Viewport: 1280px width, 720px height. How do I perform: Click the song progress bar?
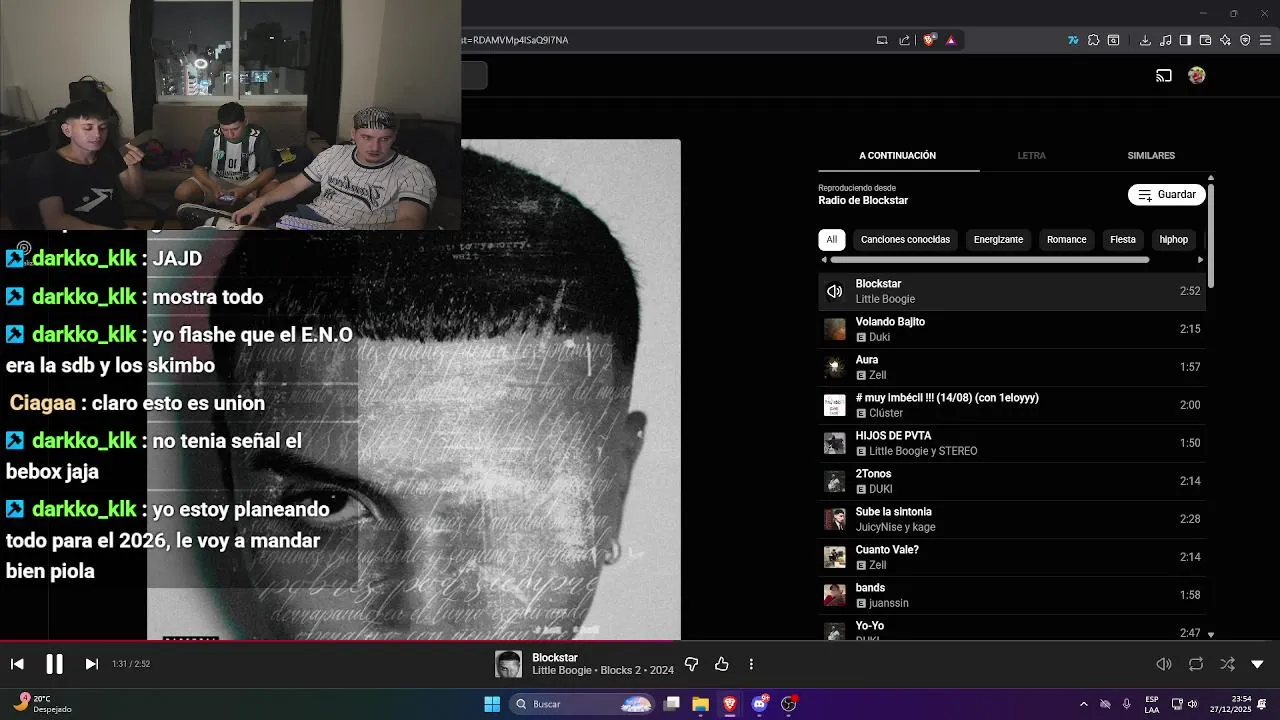pyautogui.click(x=640, y=641)
